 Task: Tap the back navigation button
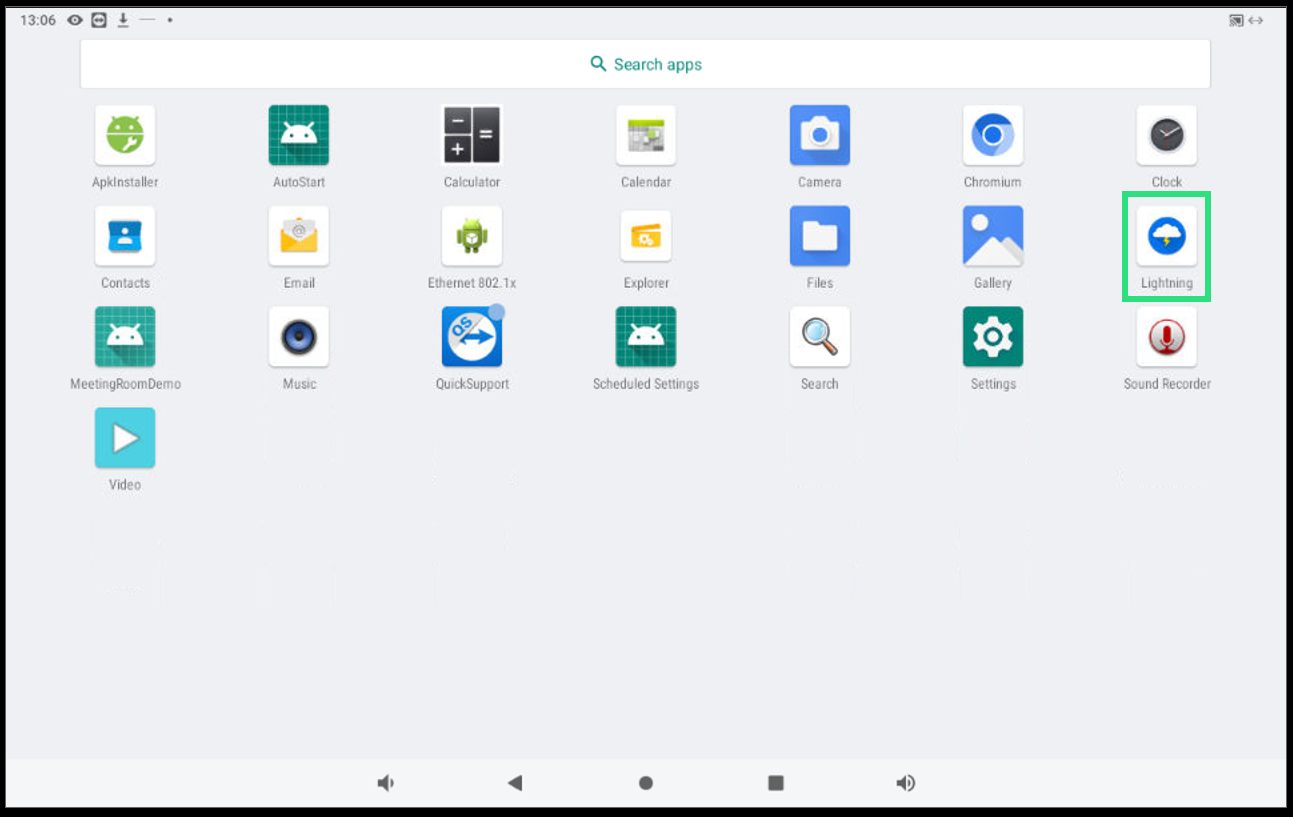515,783
